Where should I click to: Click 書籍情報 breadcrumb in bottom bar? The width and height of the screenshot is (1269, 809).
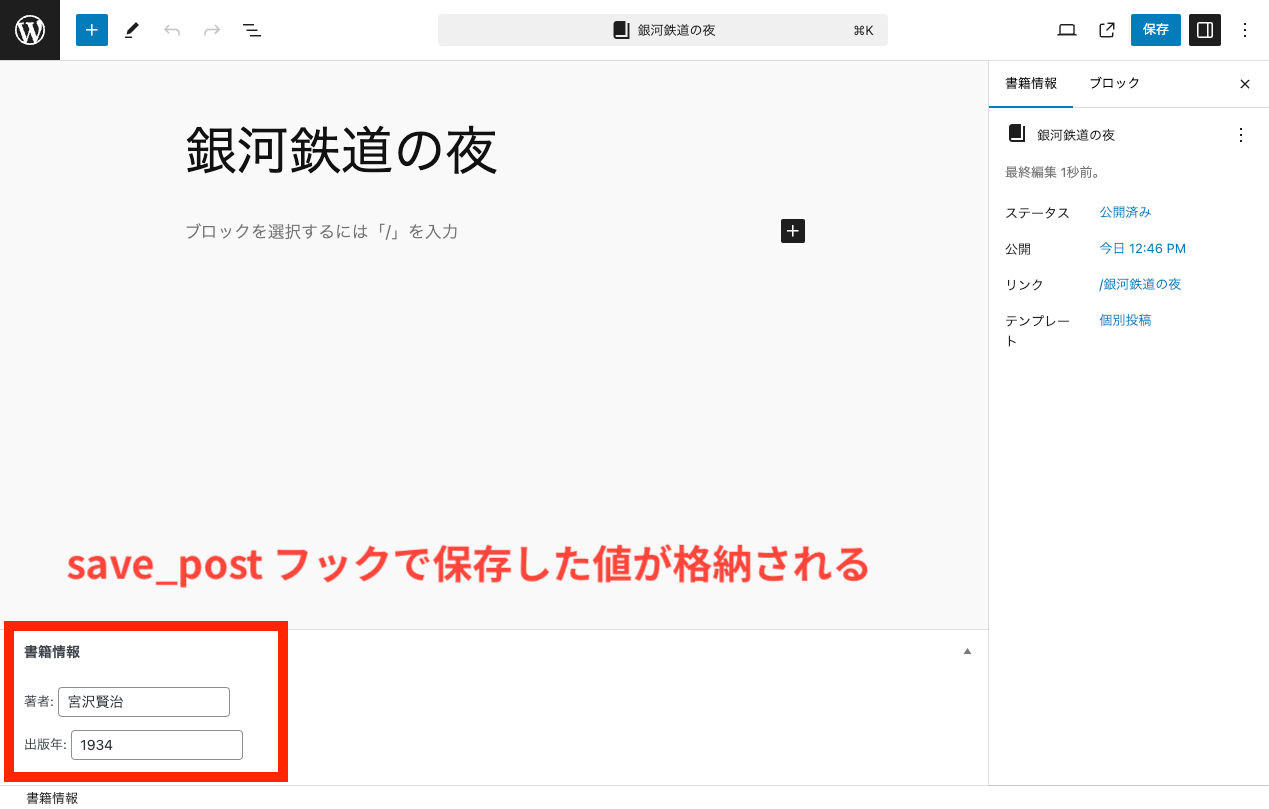click(x=52, y=798)
